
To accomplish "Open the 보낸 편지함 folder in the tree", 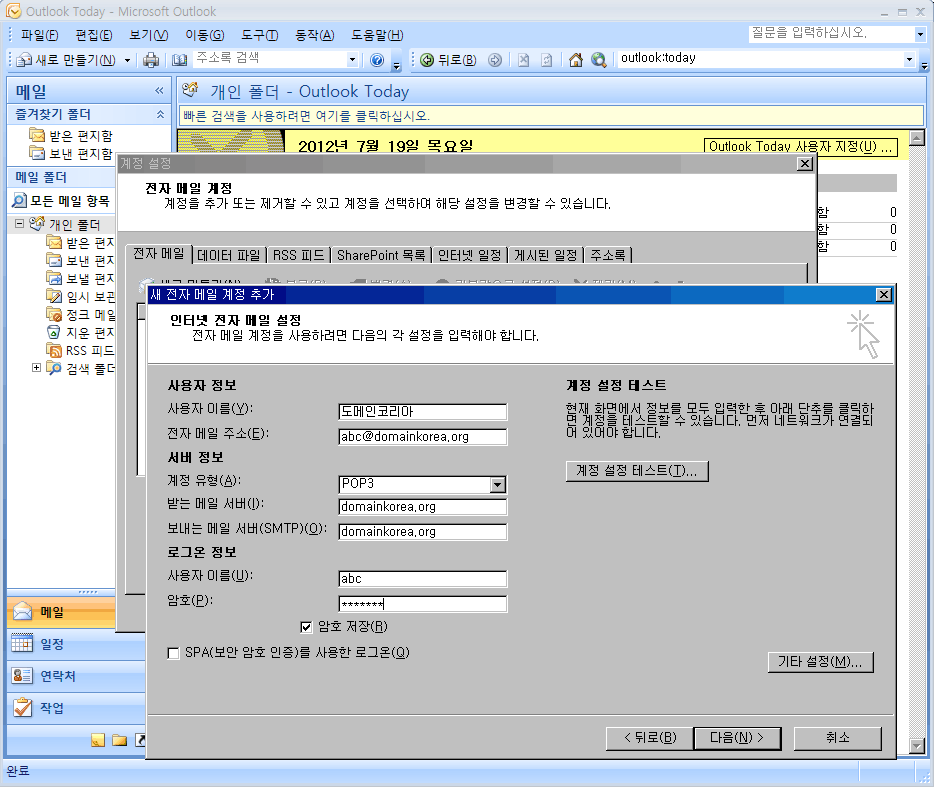I will click(x=80, y=260).
